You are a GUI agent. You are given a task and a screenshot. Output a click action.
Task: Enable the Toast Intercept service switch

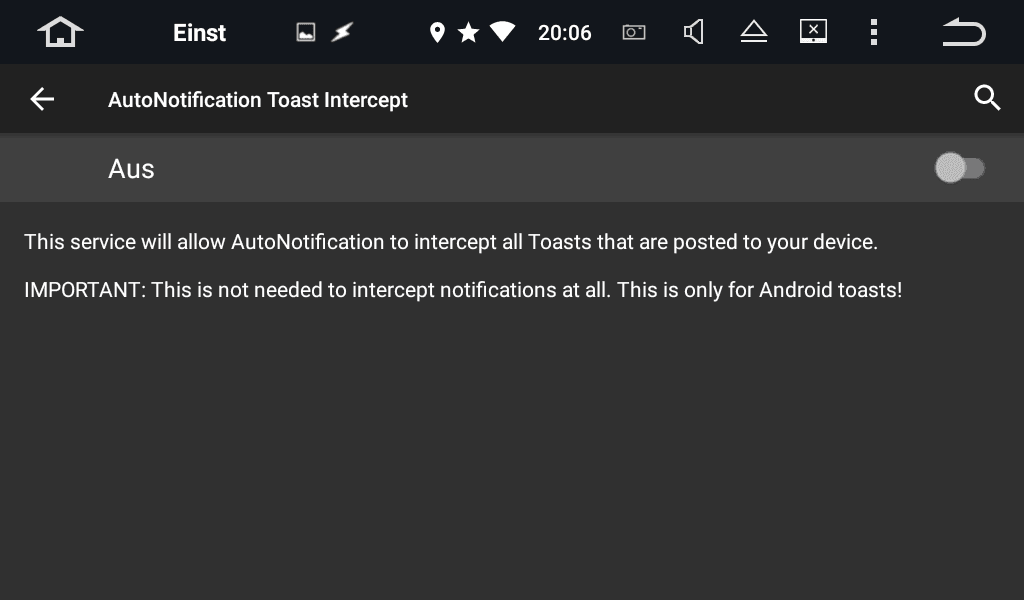point(959,168)
